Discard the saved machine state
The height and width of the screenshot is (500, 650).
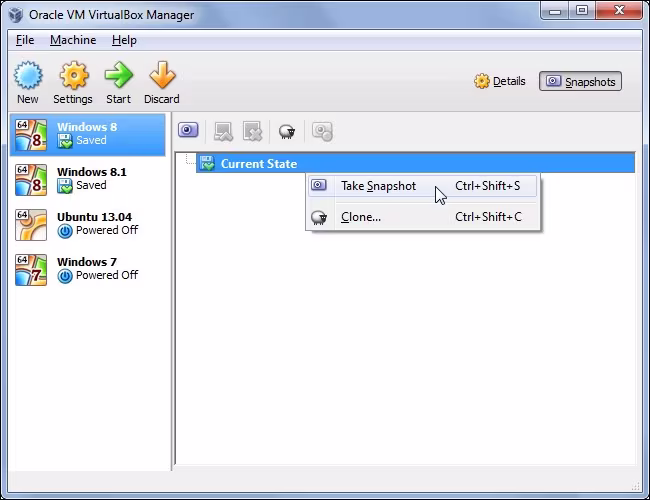(x=162, y=82)
